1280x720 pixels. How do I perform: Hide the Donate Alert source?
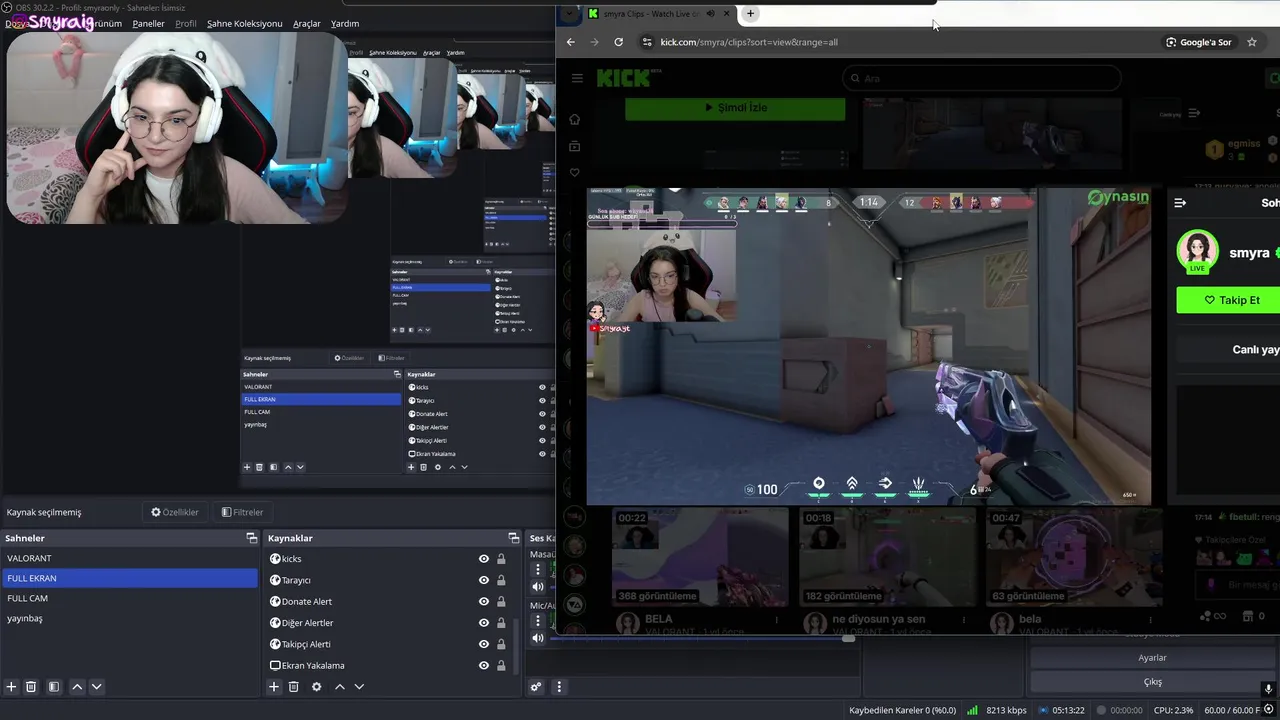click(484, 602)
